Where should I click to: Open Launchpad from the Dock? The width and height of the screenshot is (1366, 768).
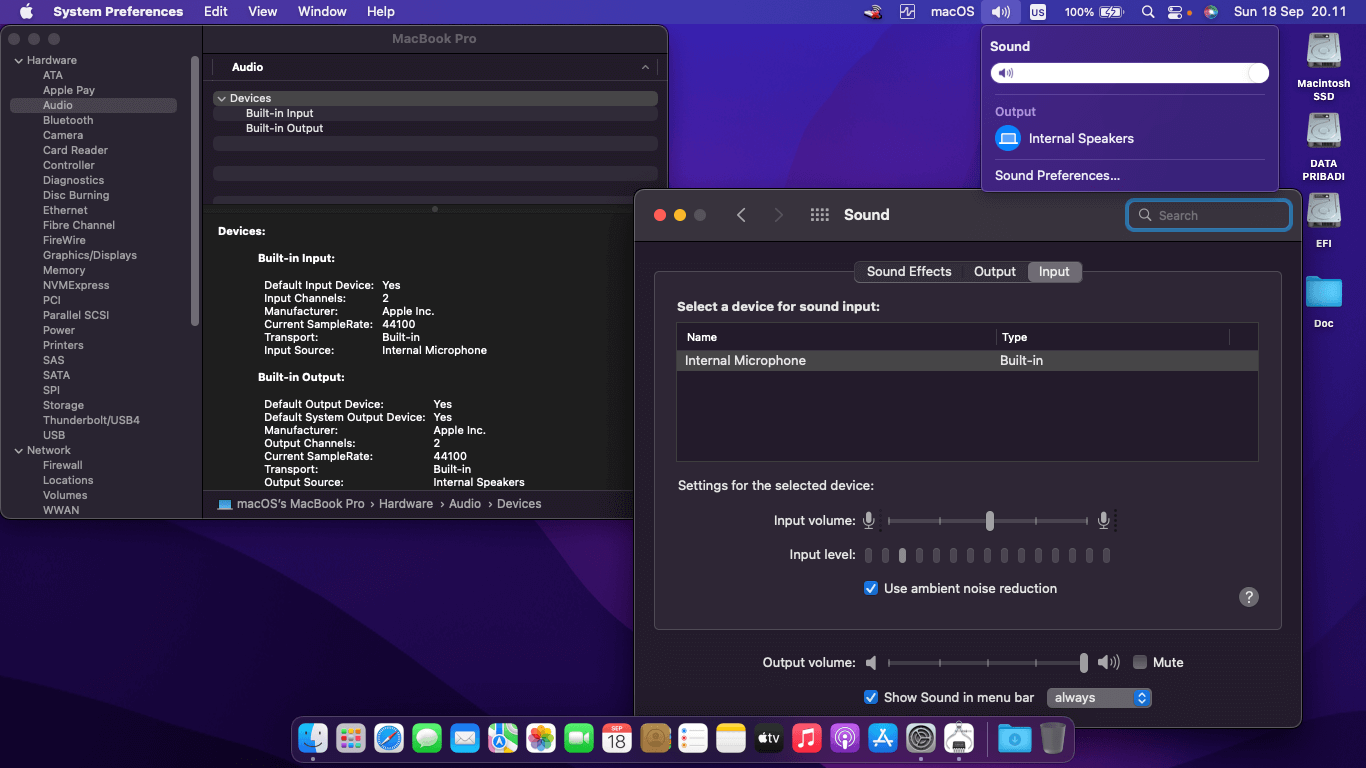click(351, 739)
